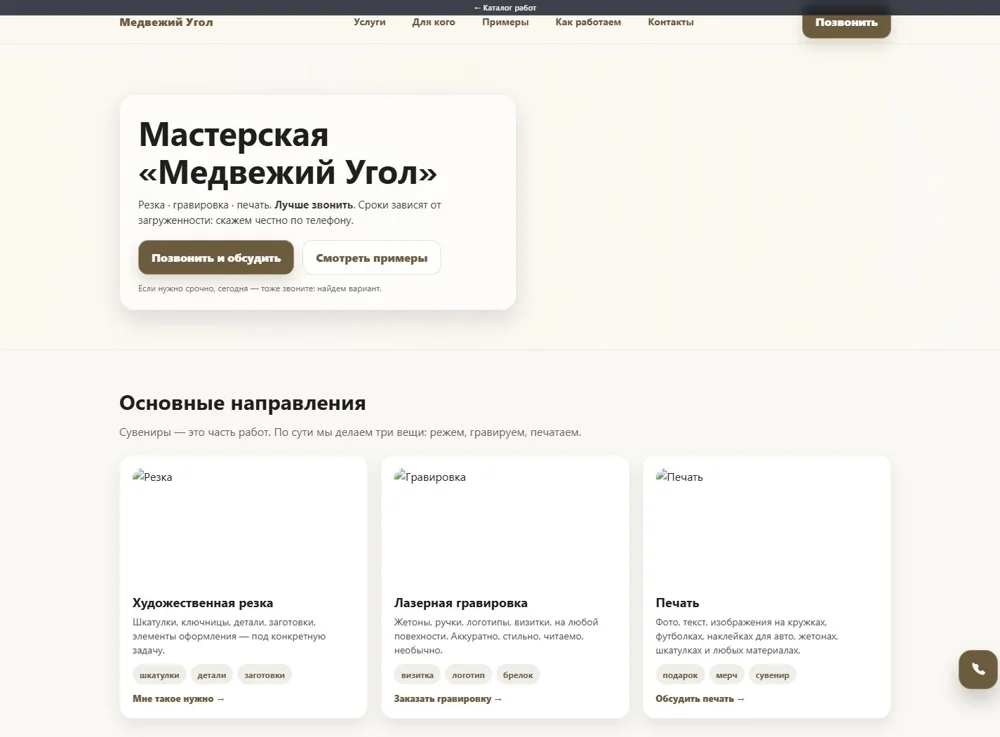1000x737 pixels.
Task: Click the Медвежий Угол site logo
Action: (x=166, y=22)
